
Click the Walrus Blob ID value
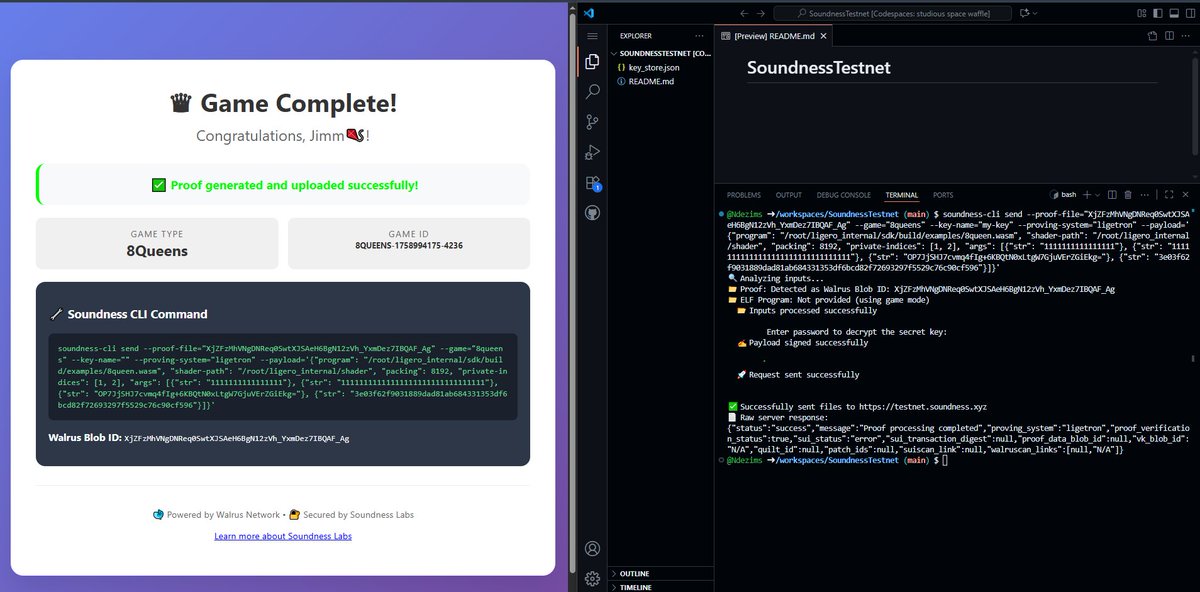[237, 438]
